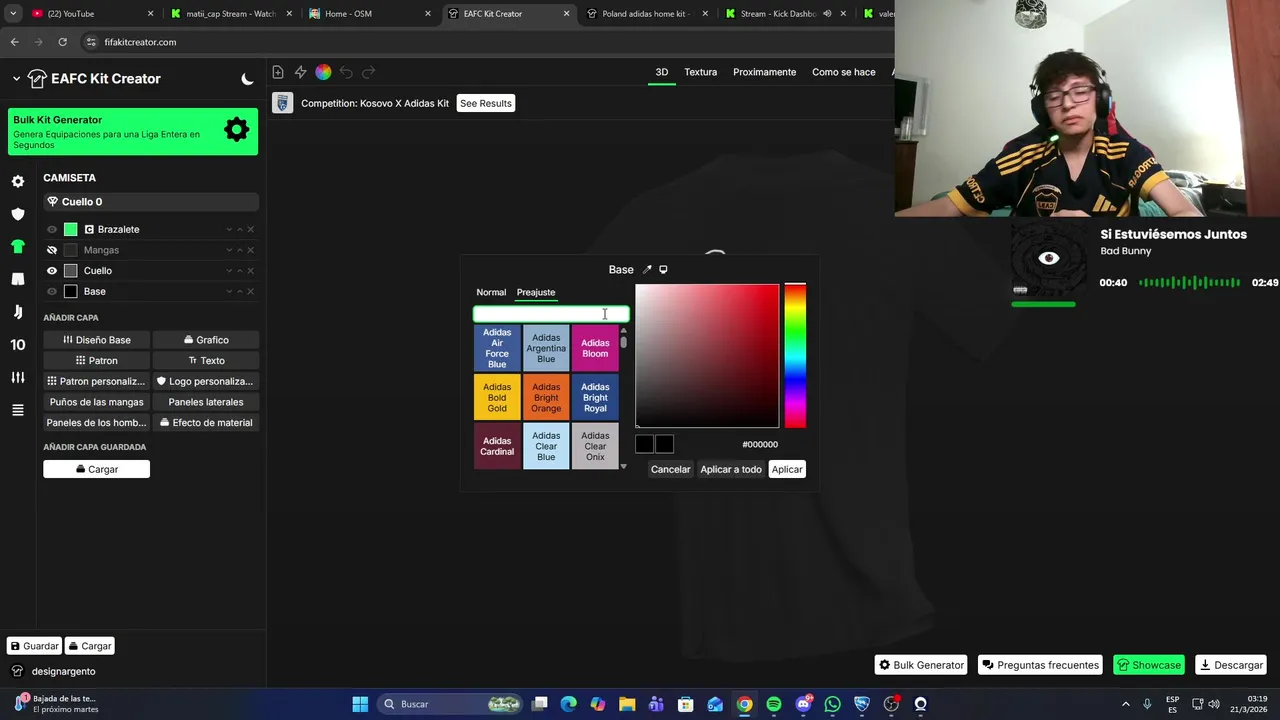Viewport: 1280px width, 720px height.
Task: Move the Mangas layer down with chevron
Action: 229,250
